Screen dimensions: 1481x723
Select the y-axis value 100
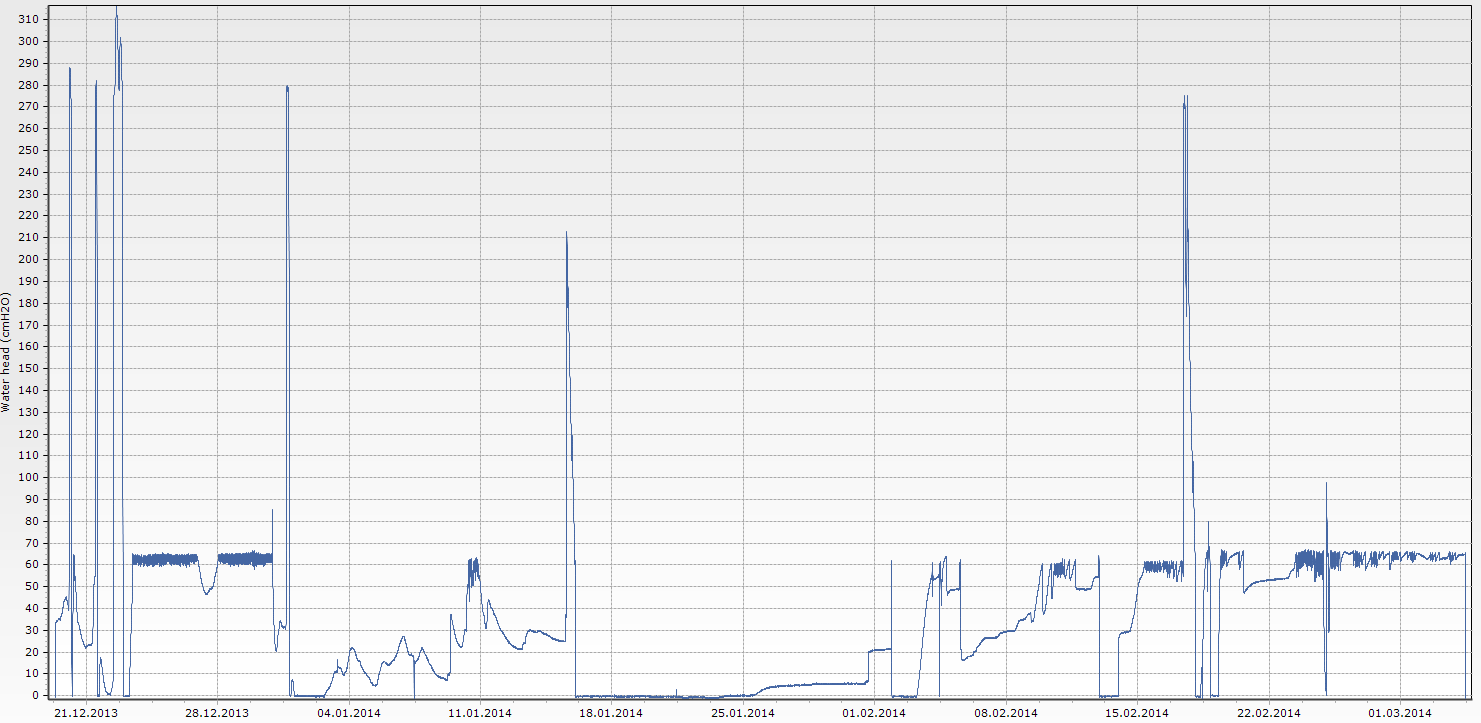pos(29,478)
